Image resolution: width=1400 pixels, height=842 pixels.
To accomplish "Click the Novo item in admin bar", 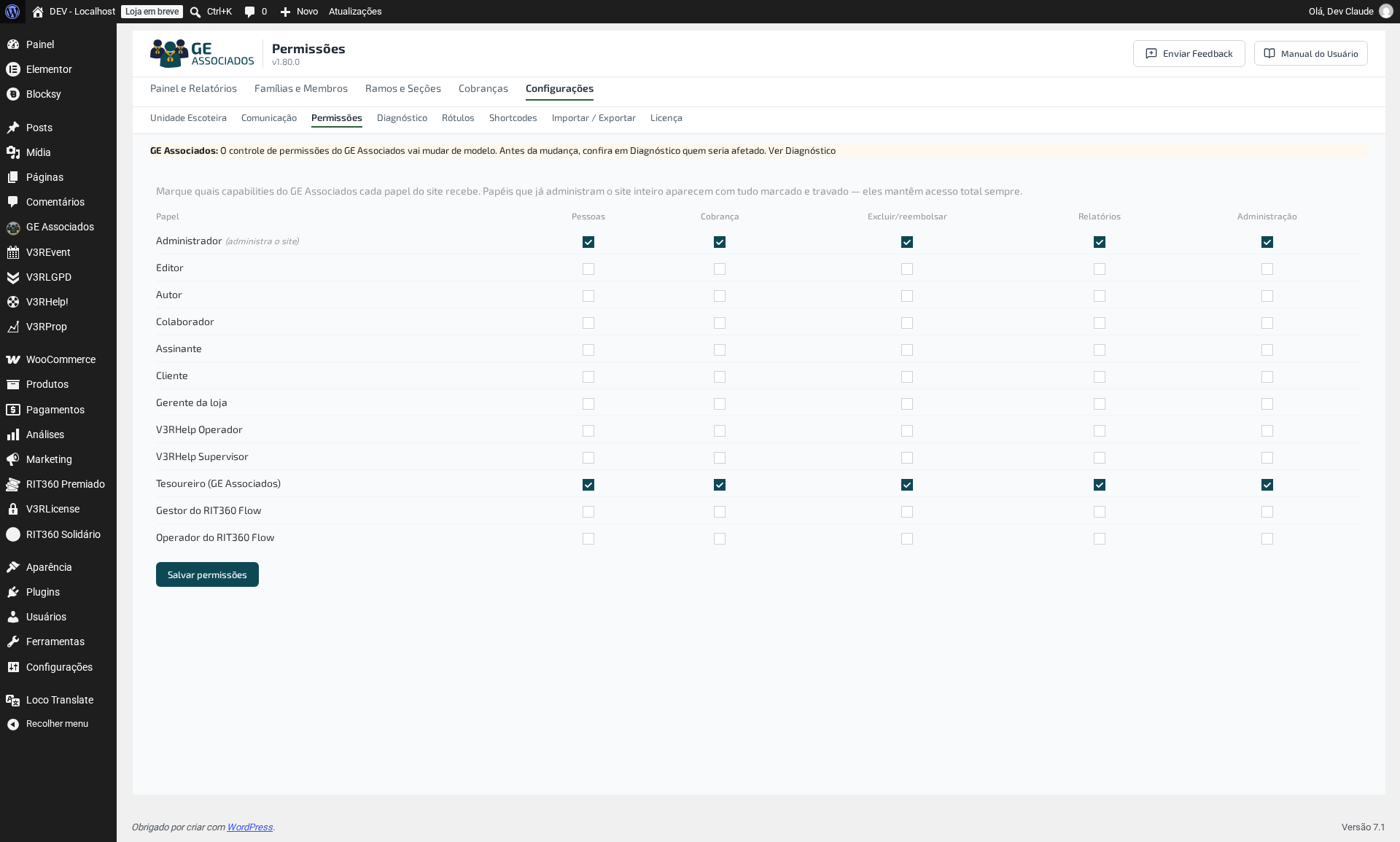I will 299,12.
